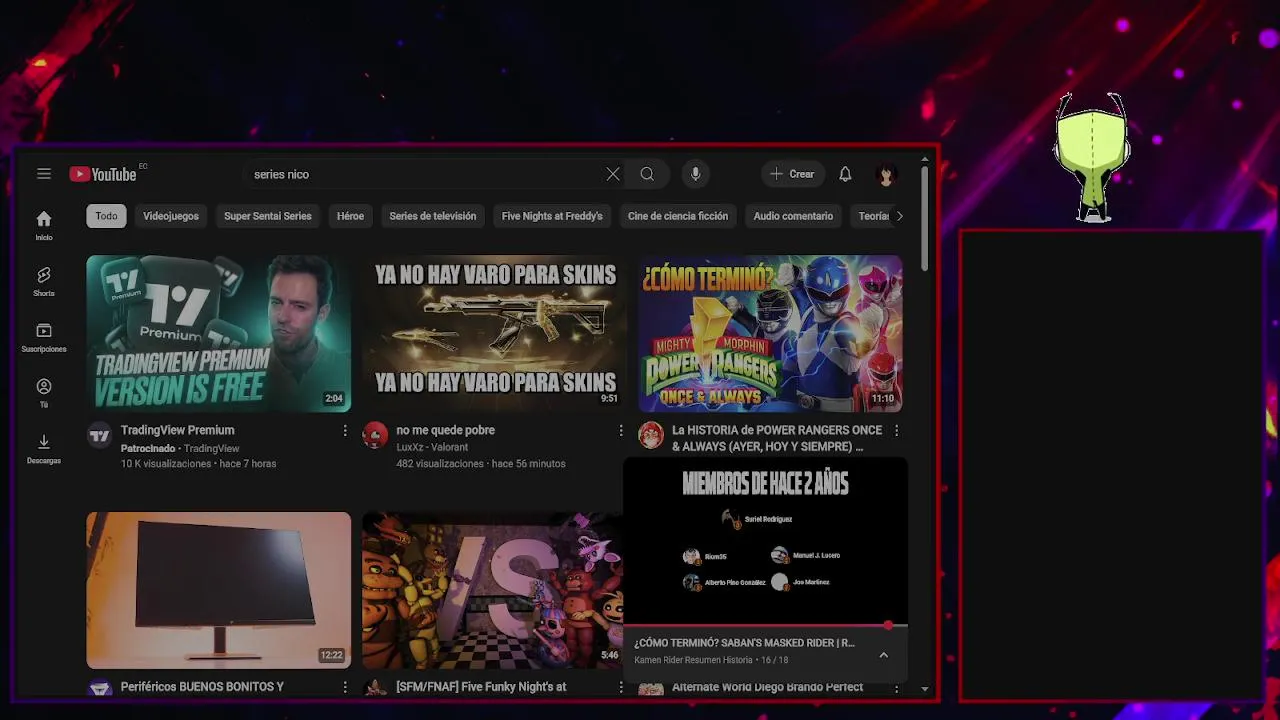The height and width of the screenshot is (720, 1280).
Task: Click the Crear button
Action: [792, 174]
